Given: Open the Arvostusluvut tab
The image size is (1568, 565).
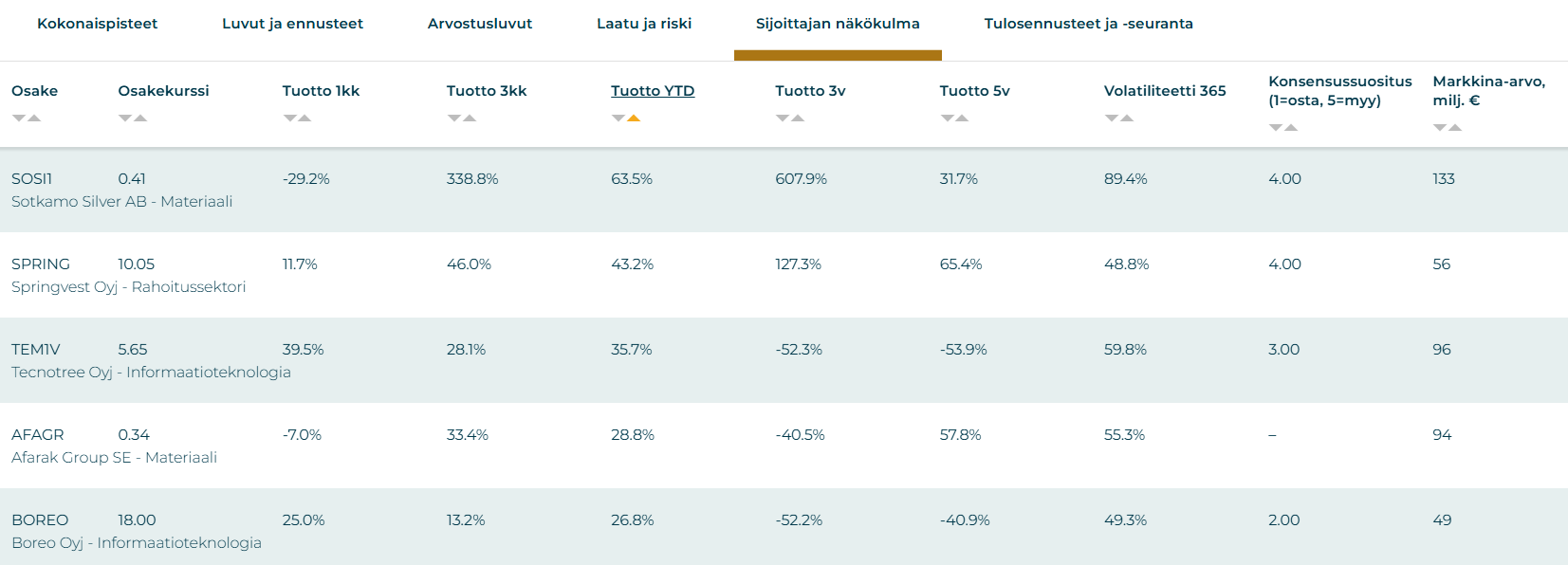Looking at the screenshot, I should tap(478, 24).
